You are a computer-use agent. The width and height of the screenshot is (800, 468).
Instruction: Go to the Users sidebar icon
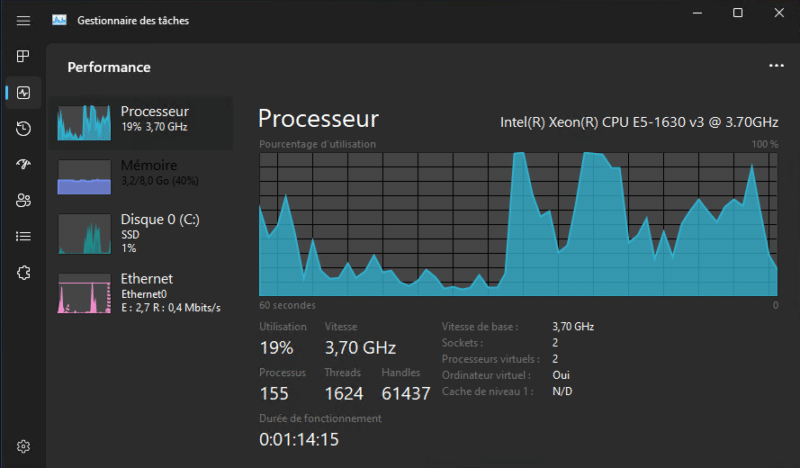pos(24,201)
